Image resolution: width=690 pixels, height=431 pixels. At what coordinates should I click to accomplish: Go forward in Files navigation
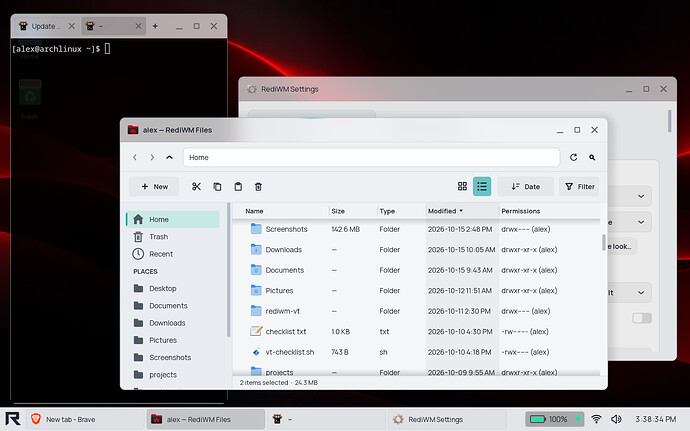(152, 157)
